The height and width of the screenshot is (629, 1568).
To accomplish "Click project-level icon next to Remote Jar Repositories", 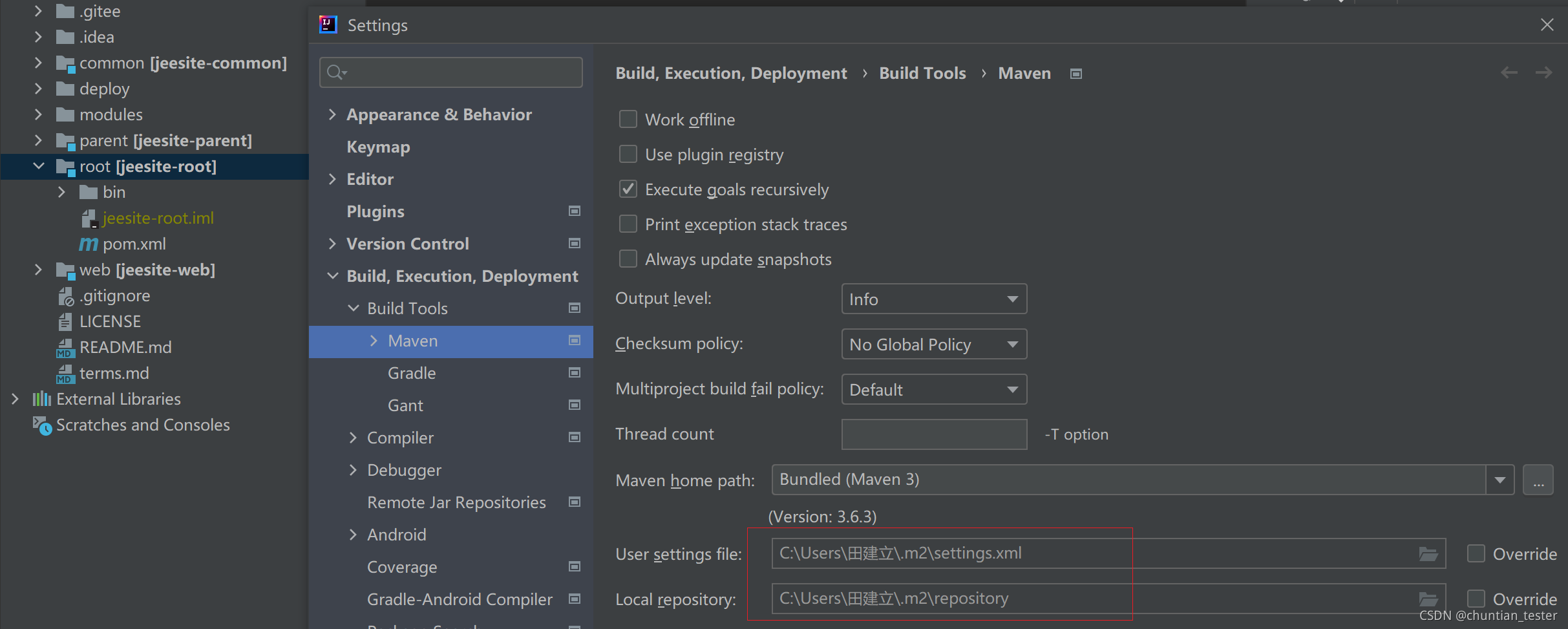I will tap(575, 502).
